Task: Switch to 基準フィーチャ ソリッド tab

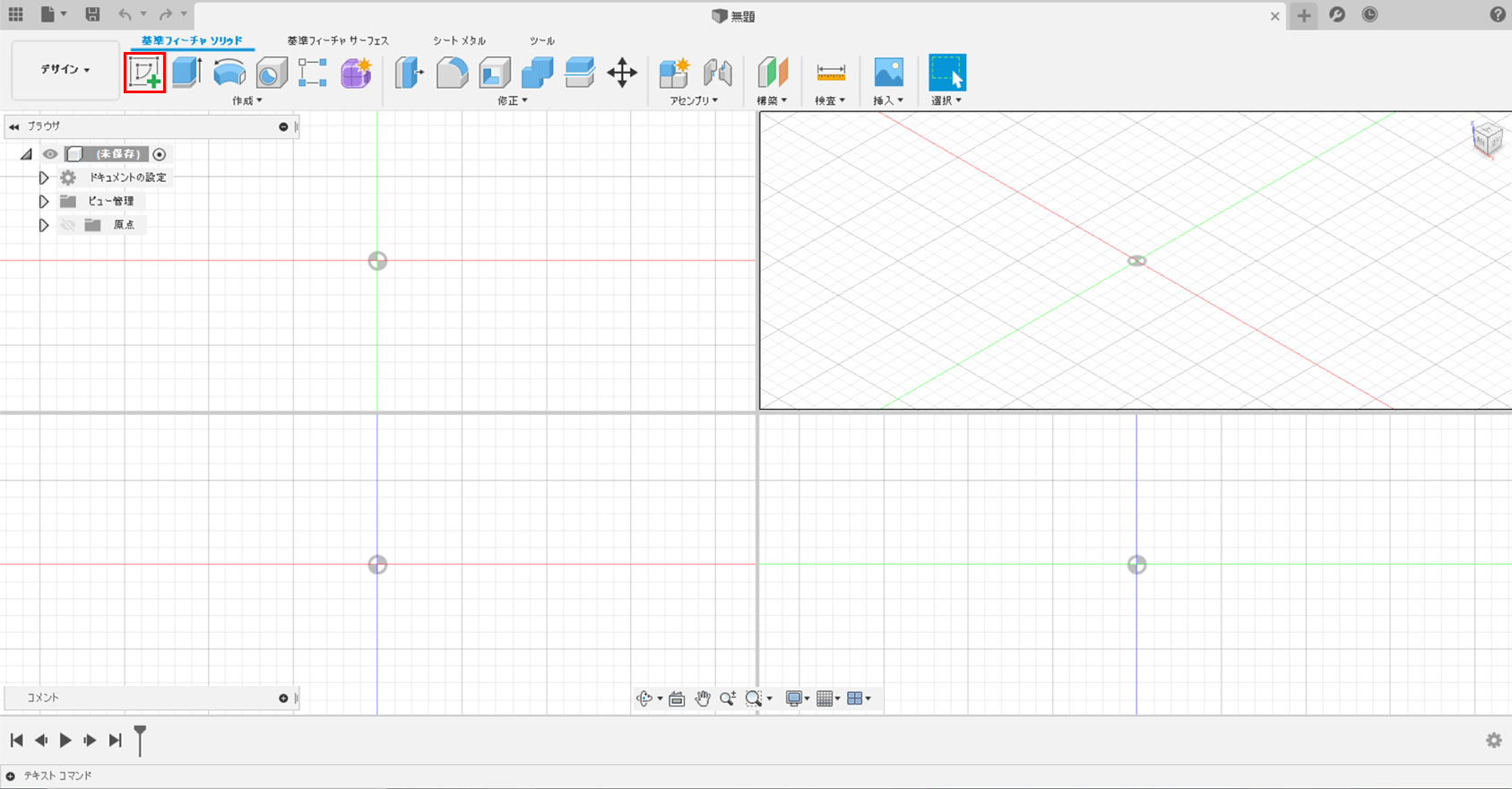Action: pyautogui.click(x=192, y=41)
